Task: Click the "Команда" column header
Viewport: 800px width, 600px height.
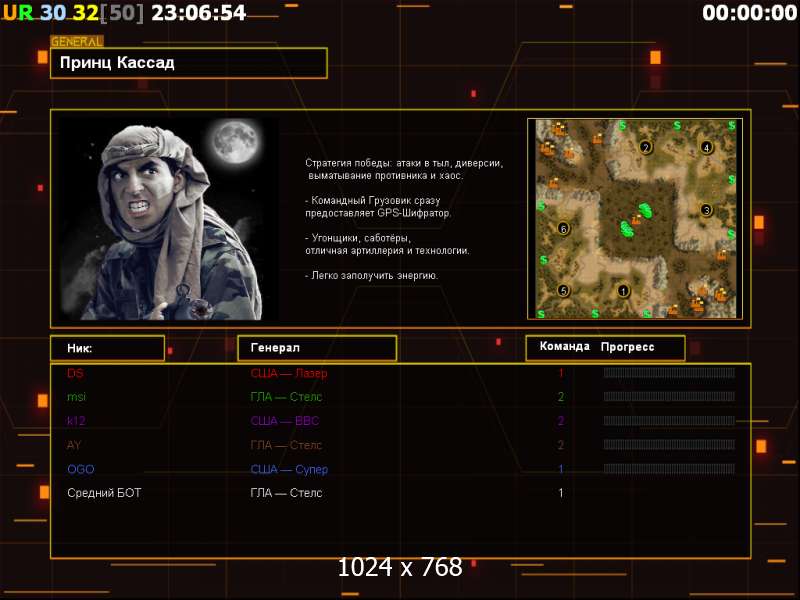Action: tap(565, 346)
